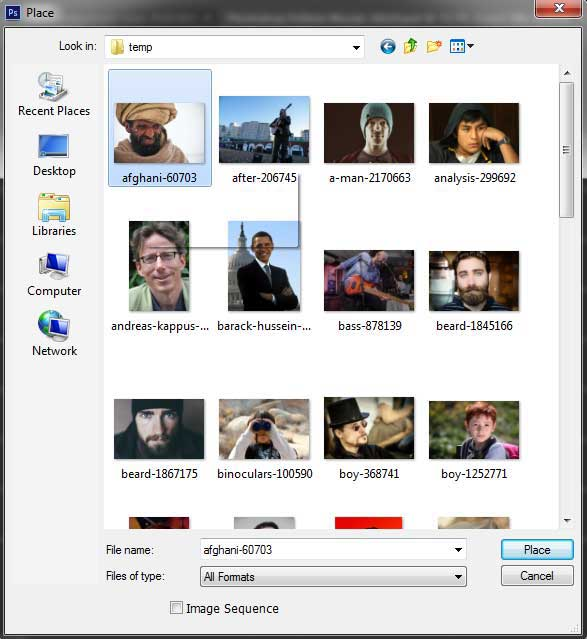Click the file name label binoculars-100590
This screenshot has width=587, height=639.
(265, 474)
